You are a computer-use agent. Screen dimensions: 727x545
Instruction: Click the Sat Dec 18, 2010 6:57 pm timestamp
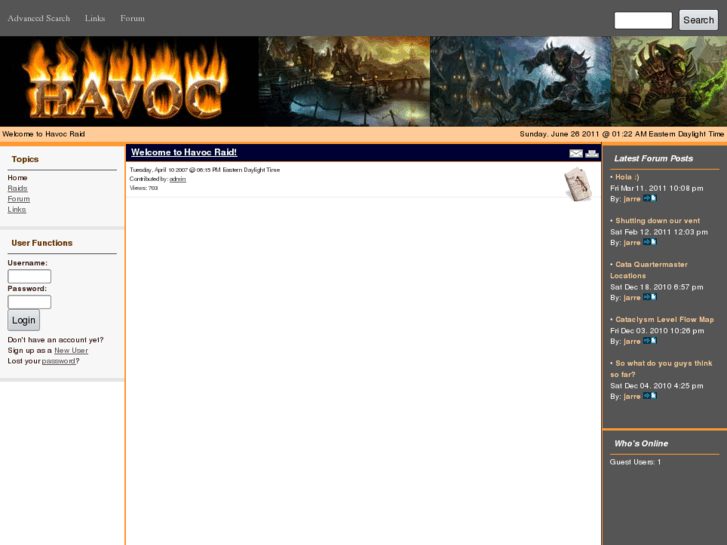click(657, 287)
